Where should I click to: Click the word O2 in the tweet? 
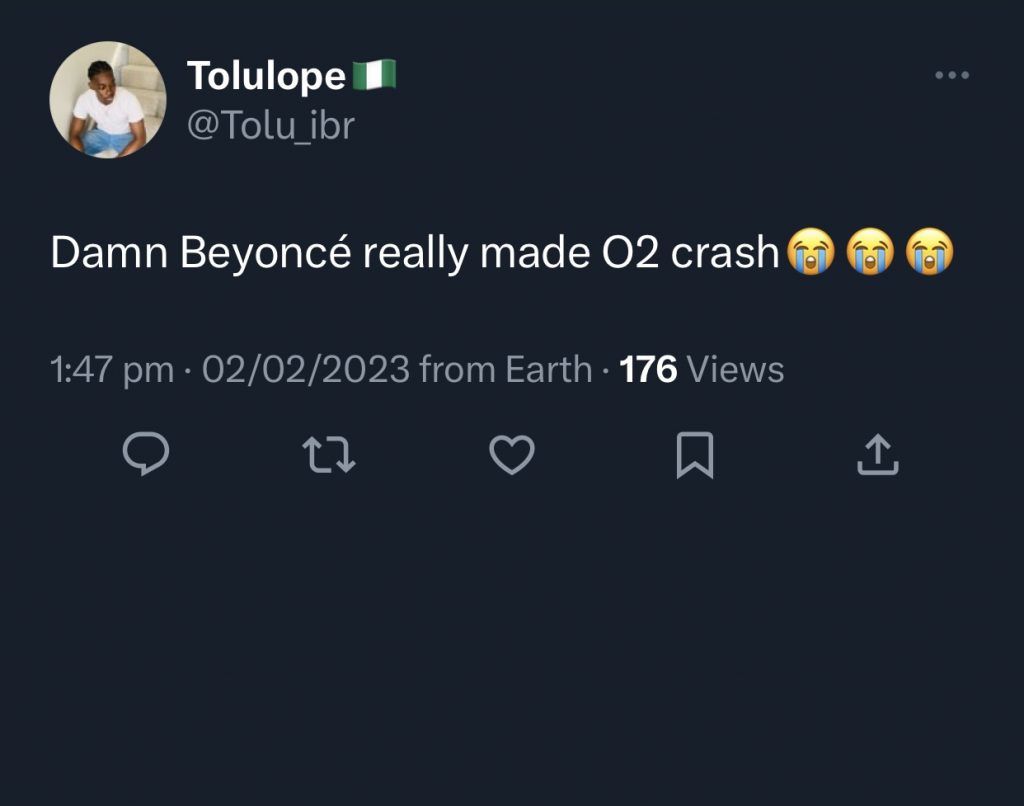pyautogui.click(x=631, y=254)
